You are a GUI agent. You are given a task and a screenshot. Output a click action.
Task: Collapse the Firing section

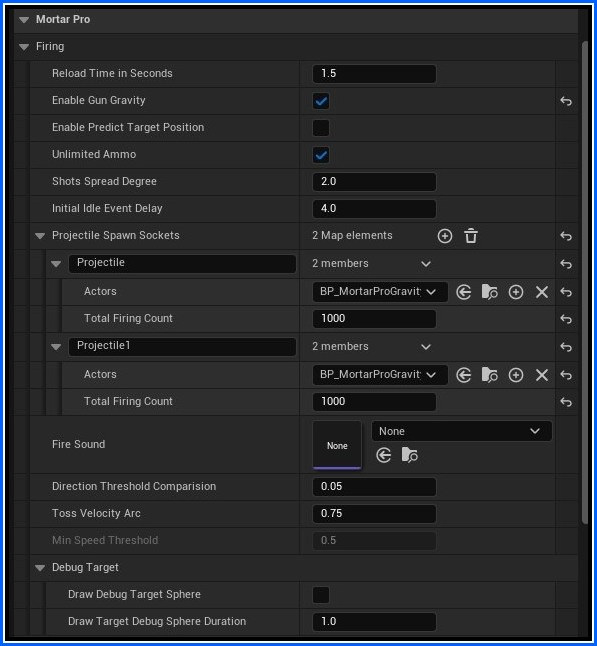(24, 47)
